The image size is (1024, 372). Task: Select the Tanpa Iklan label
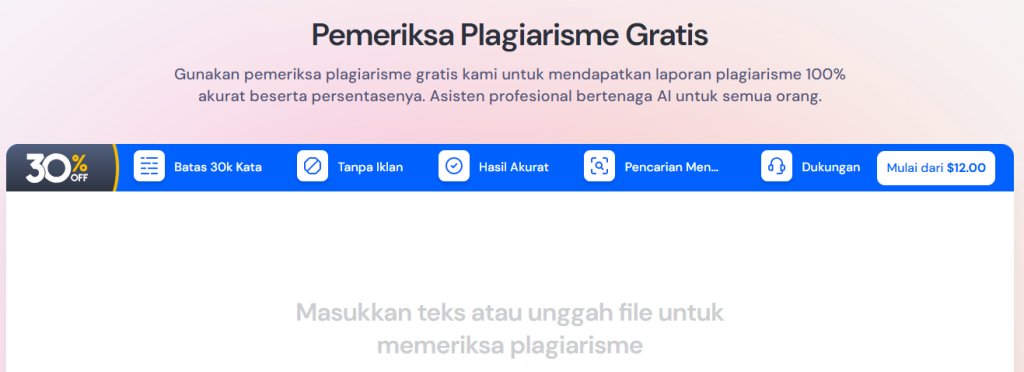[370, 167]
